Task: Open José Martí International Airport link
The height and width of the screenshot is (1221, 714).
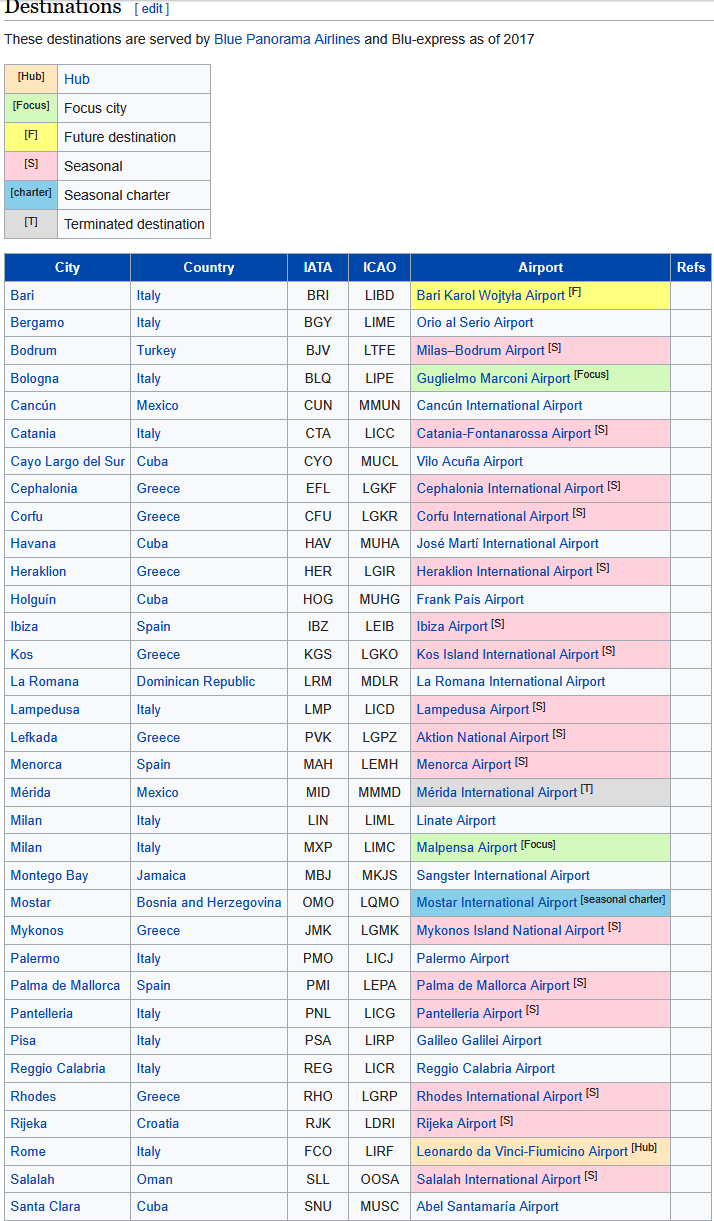Action: tap(507, 544)
